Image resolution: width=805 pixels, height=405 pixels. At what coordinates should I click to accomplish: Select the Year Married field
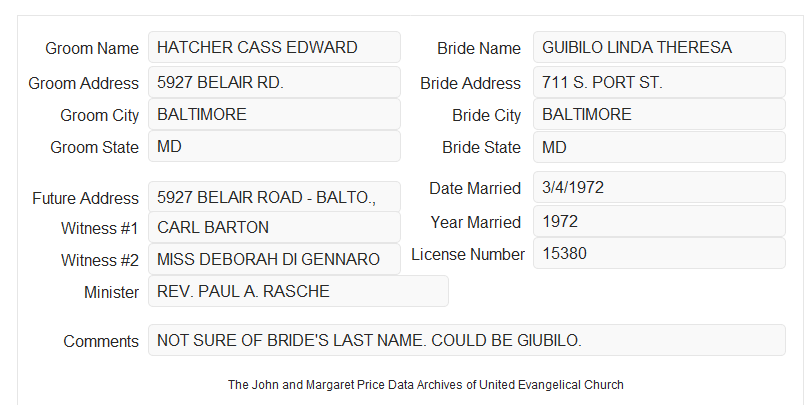(x=659, y=221)
